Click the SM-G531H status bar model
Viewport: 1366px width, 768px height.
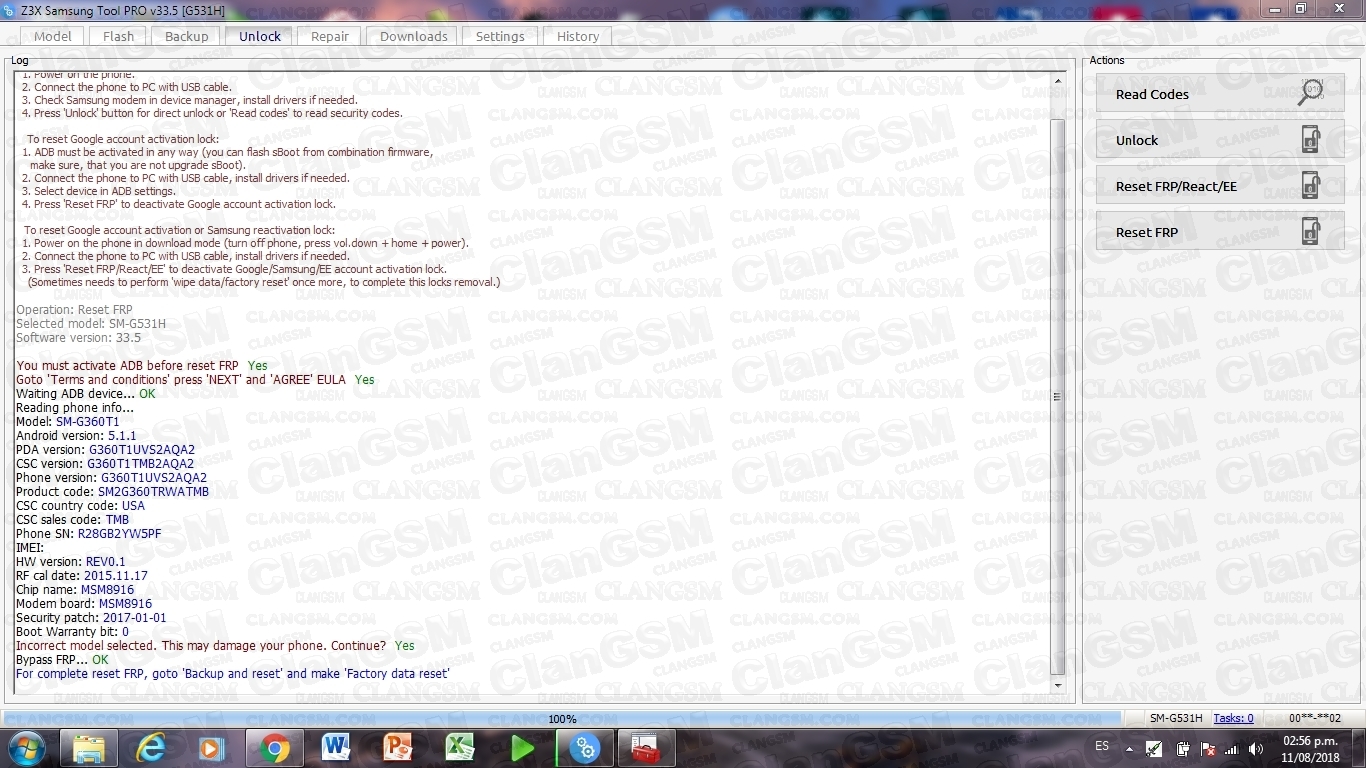tap(1175, 718)
